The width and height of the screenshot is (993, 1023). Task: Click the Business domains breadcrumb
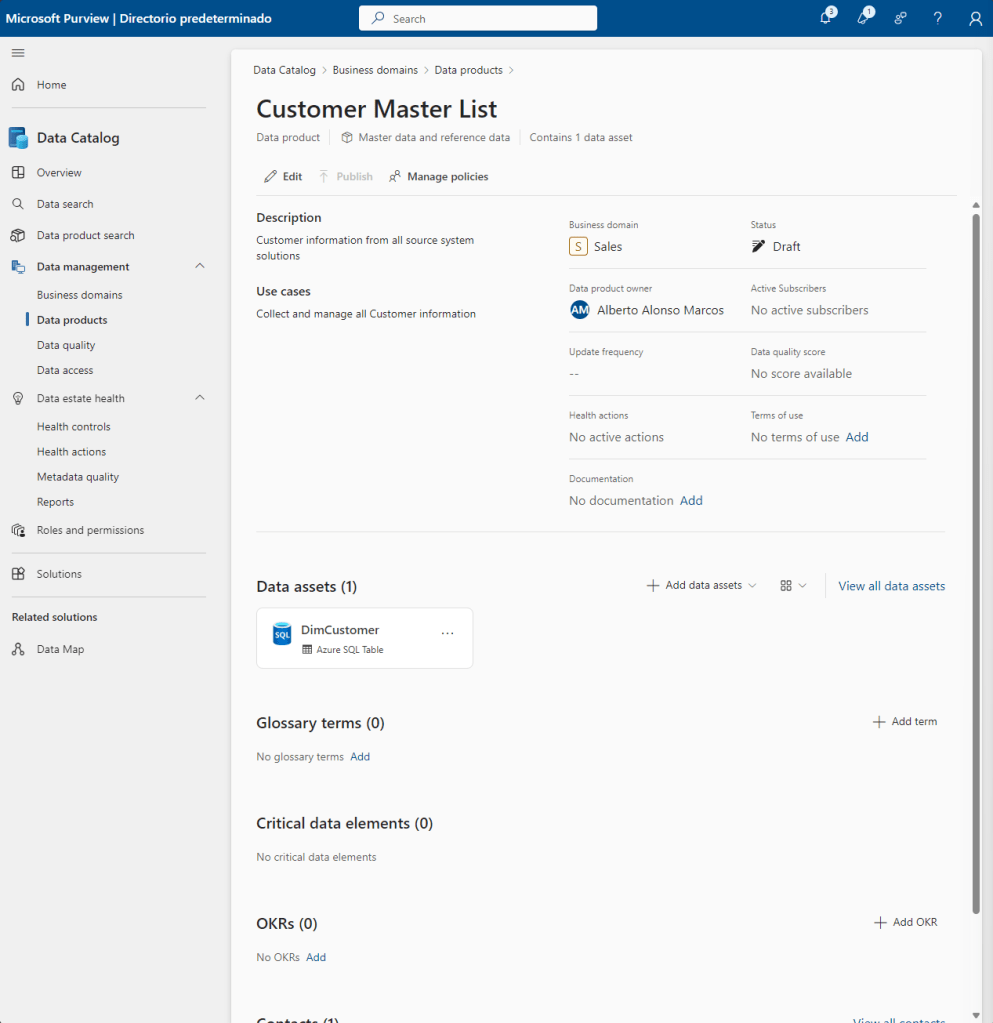coord(377,70)
